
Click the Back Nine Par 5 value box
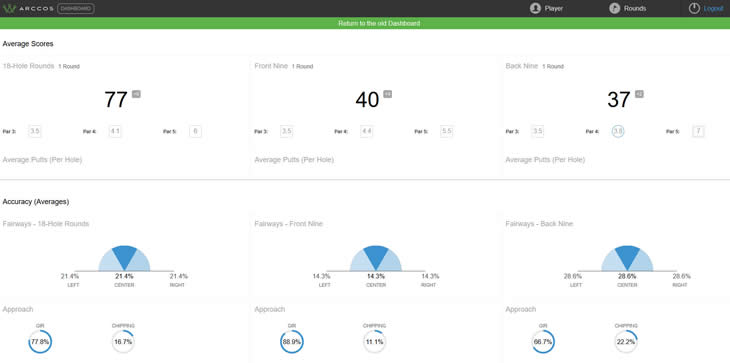pos(698,132)
